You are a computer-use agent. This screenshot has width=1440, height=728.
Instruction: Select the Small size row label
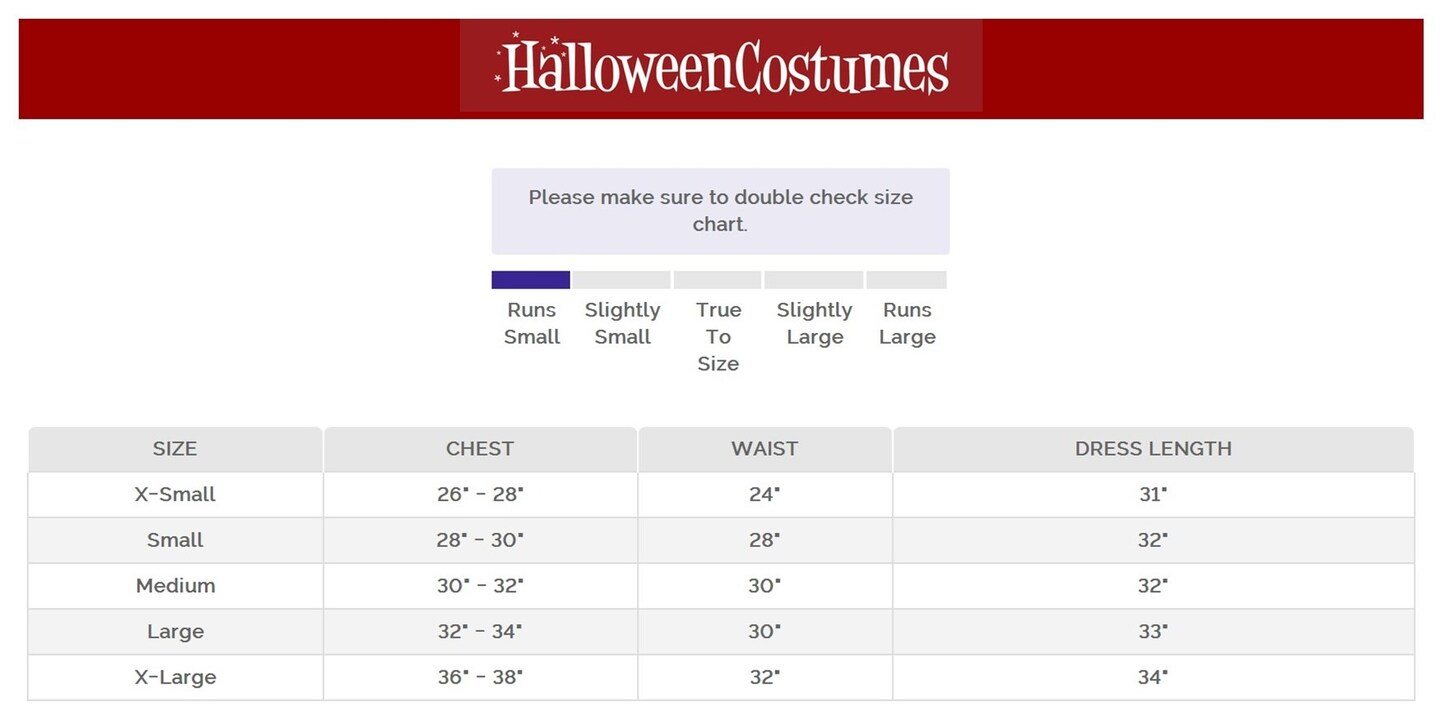coord(175,540)
